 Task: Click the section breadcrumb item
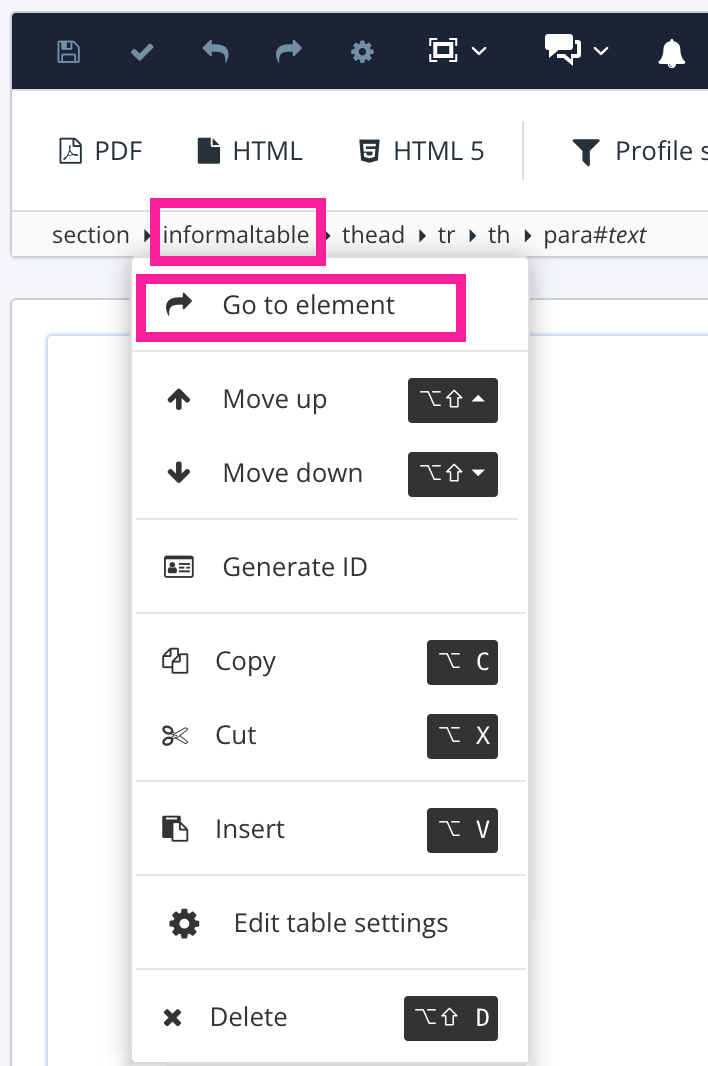pyautogui.click(x=90, y=234)
